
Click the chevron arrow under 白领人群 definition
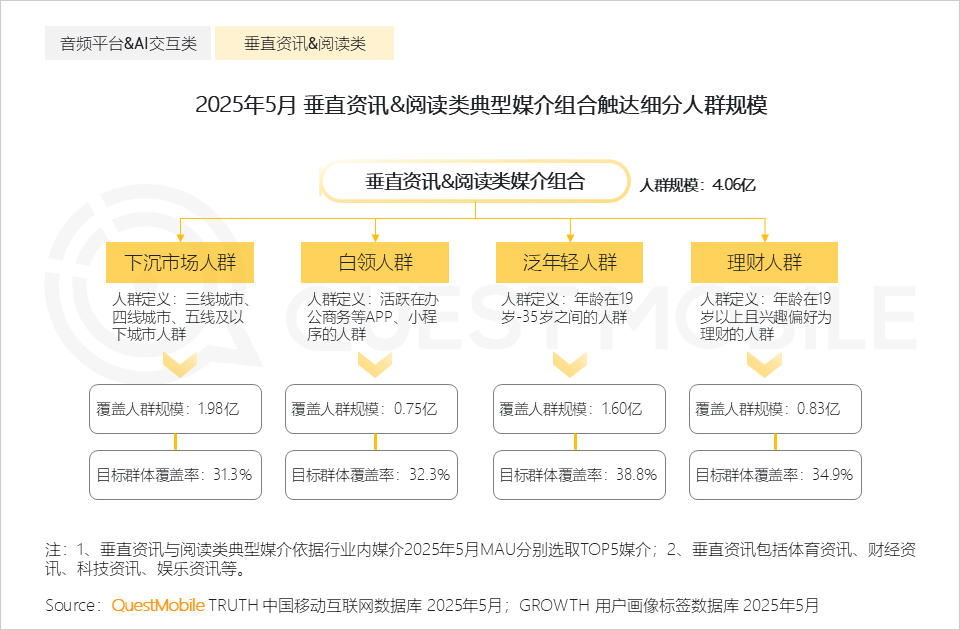pyautogui.click(x=375, y=365)
